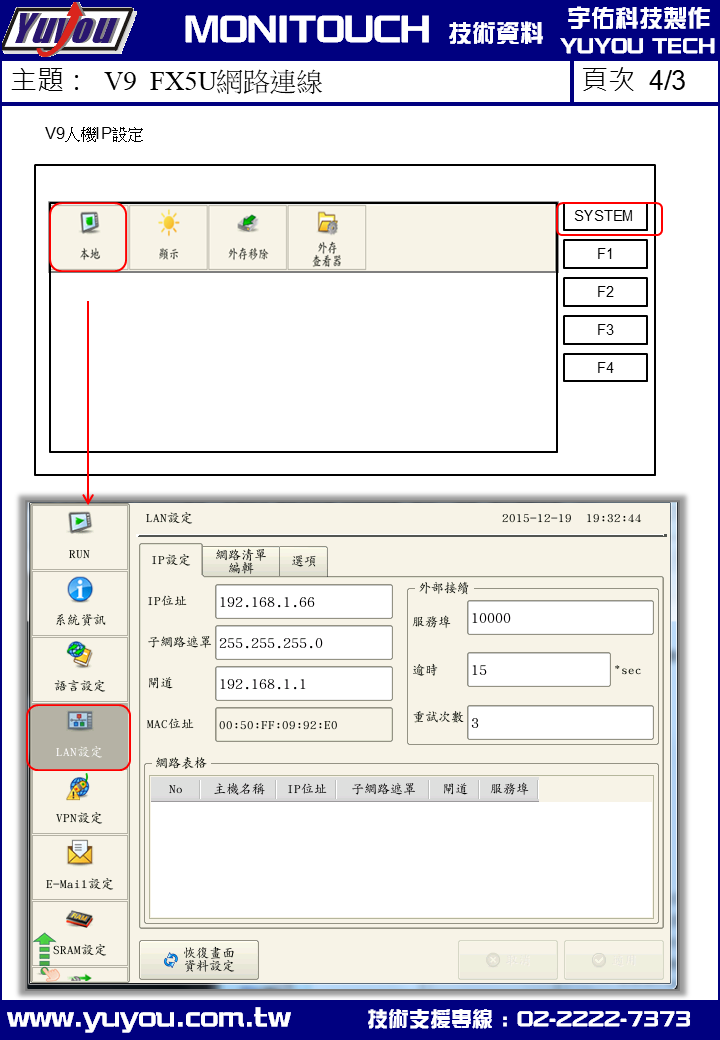Viewport: 720px width, 1040px height.
Task: Click the LAN設定 page title text
Action: pos(168,518)
